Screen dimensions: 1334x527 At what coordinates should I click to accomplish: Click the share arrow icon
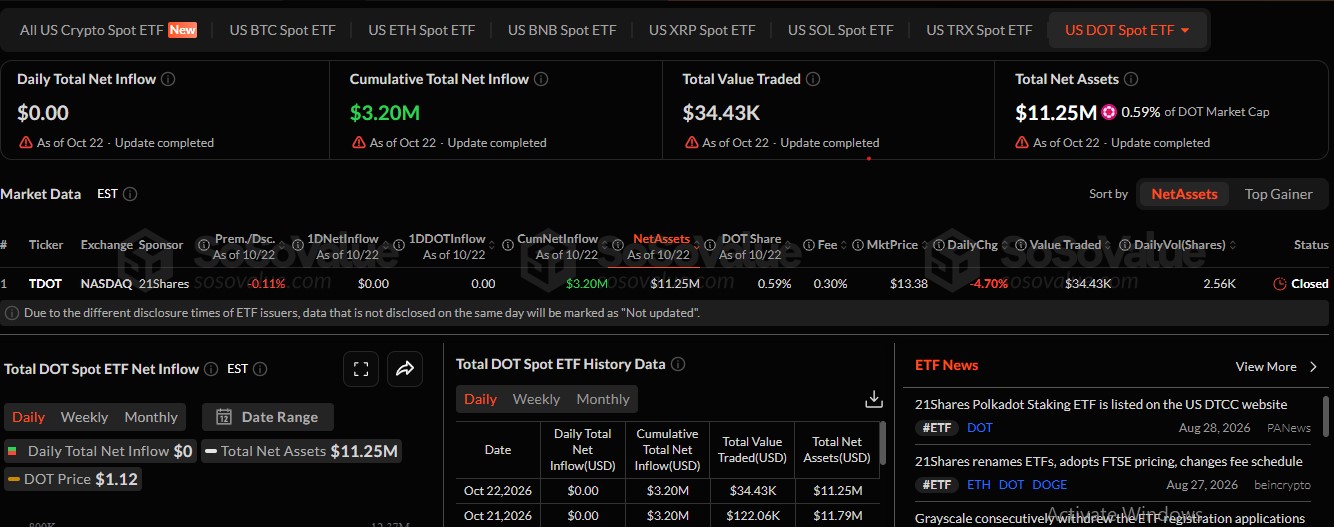pos(405,369)
